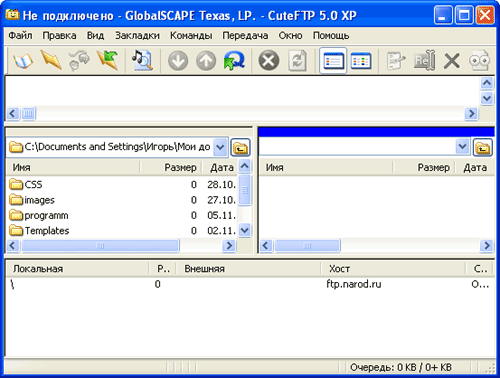
Task: Open the Файл menu
Action: 20,35
